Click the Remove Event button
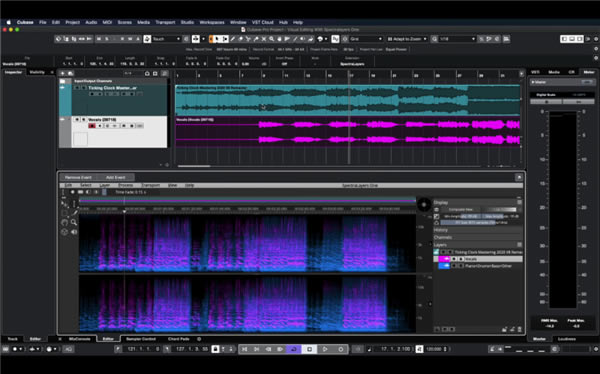Screen dimensions: 600x374 tap(78, 177)
